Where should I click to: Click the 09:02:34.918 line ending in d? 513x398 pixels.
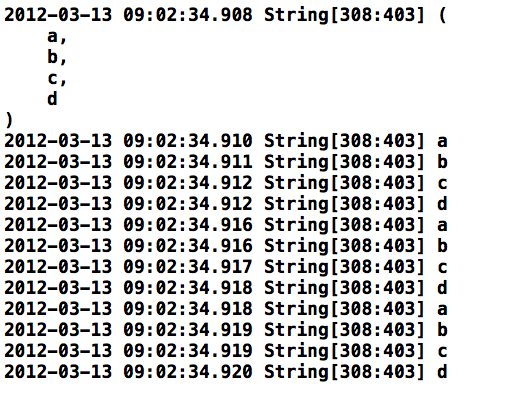pos(225,288)
